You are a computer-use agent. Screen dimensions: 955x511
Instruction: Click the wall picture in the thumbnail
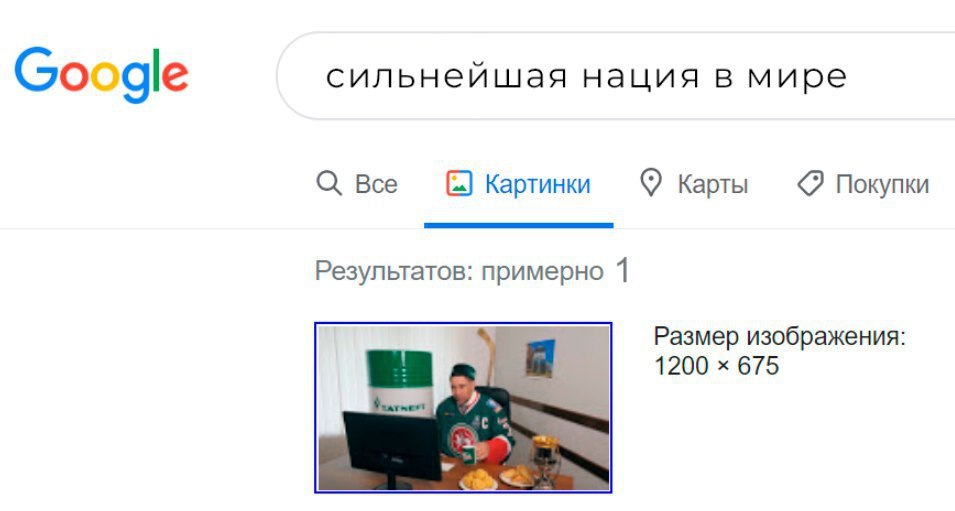(540, 358)
